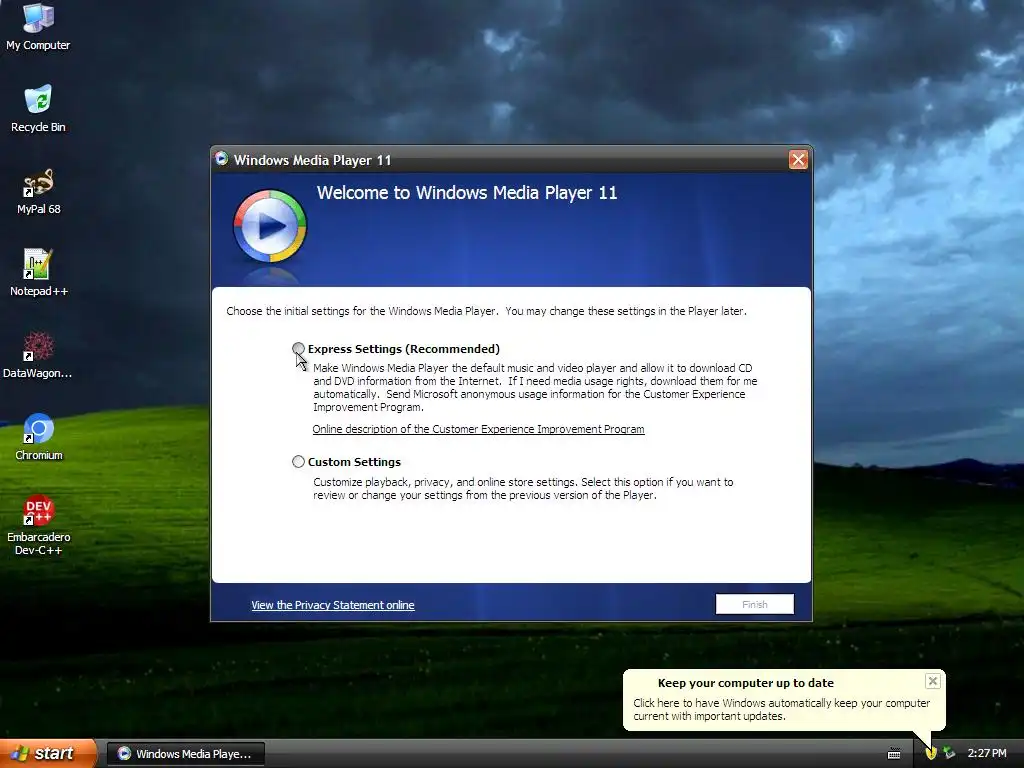Click the network connection tray icon

click(949, 753)
